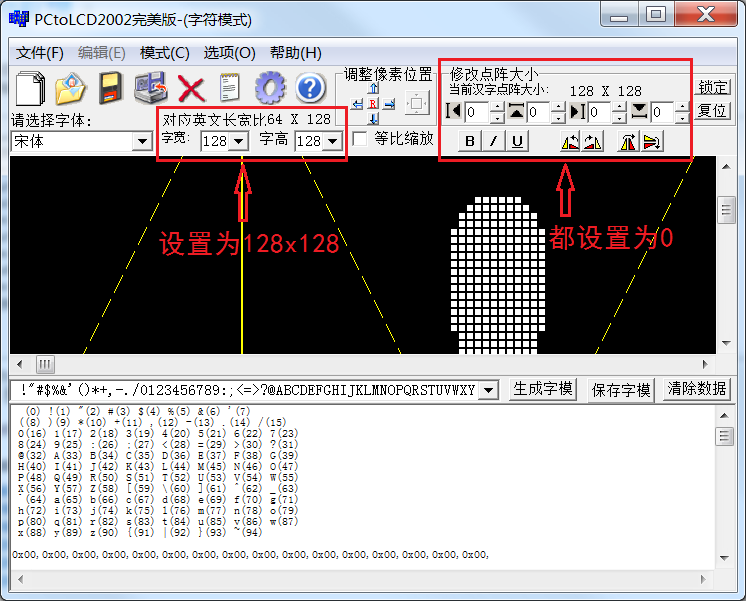Enable the 等比缩放 checkbox

361,139
